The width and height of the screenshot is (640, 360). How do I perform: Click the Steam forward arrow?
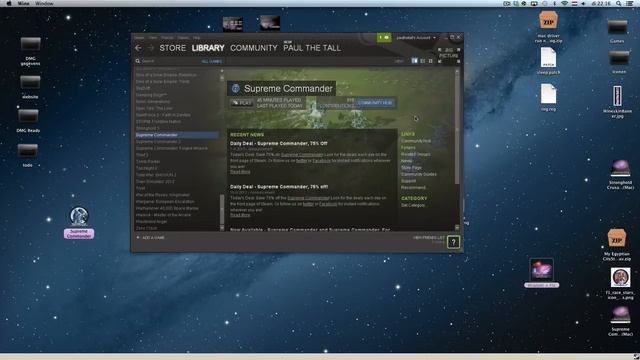(x=151, y=48)
